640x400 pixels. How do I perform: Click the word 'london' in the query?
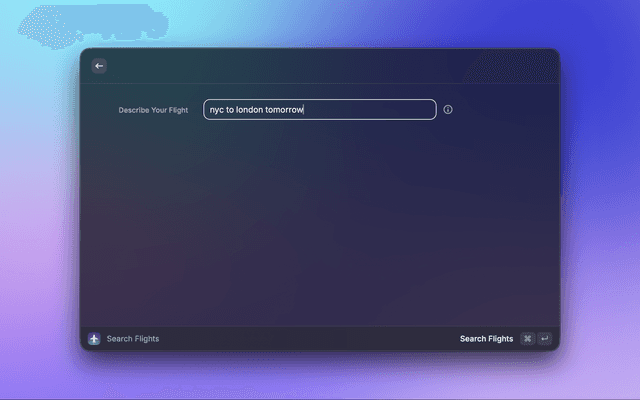coord(249,110)
